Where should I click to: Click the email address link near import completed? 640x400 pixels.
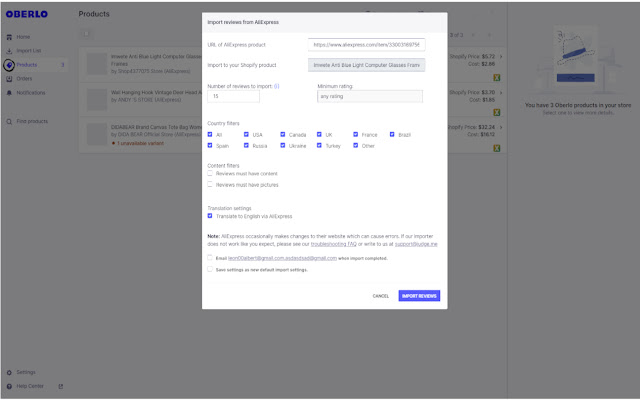pyautogui.click(x=282, y=258)
